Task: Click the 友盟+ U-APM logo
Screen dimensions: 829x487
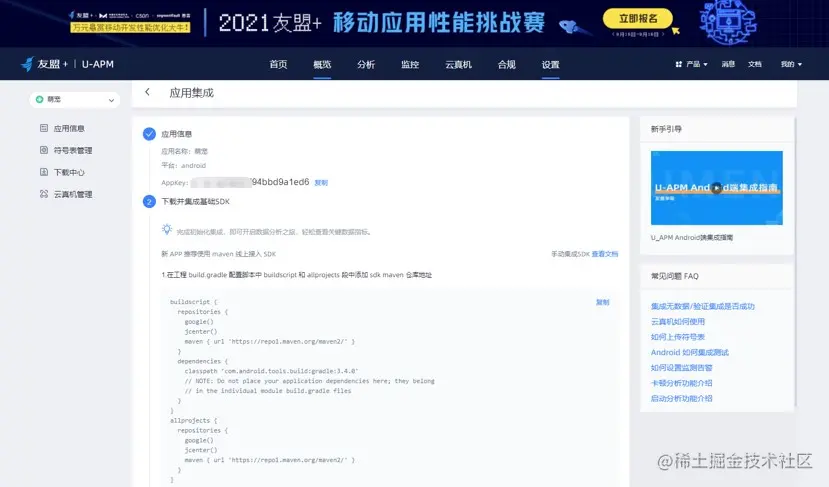Action: (67, 64)
